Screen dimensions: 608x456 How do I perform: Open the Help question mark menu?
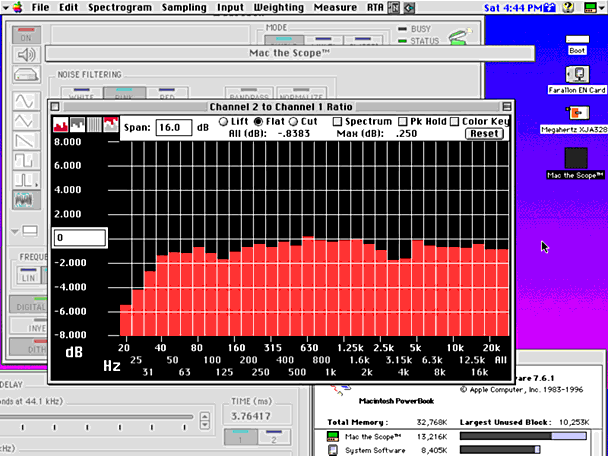(x=569, y=7)
